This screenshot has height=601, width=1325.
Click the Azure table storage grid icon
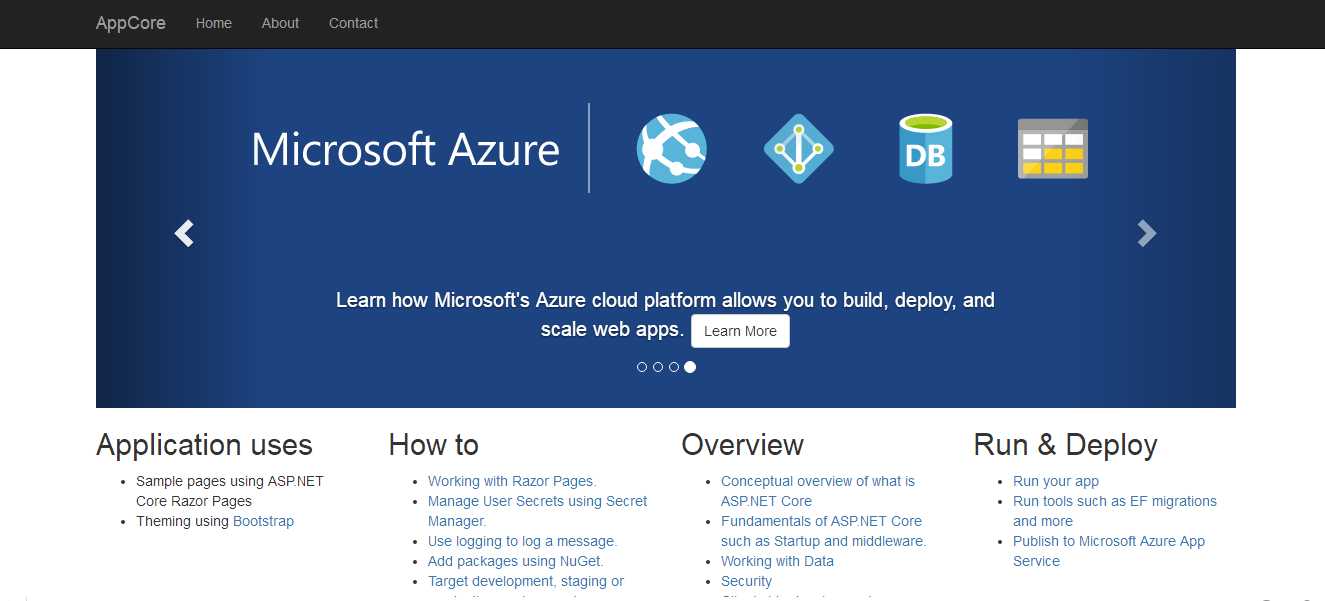coord(1053,148)
